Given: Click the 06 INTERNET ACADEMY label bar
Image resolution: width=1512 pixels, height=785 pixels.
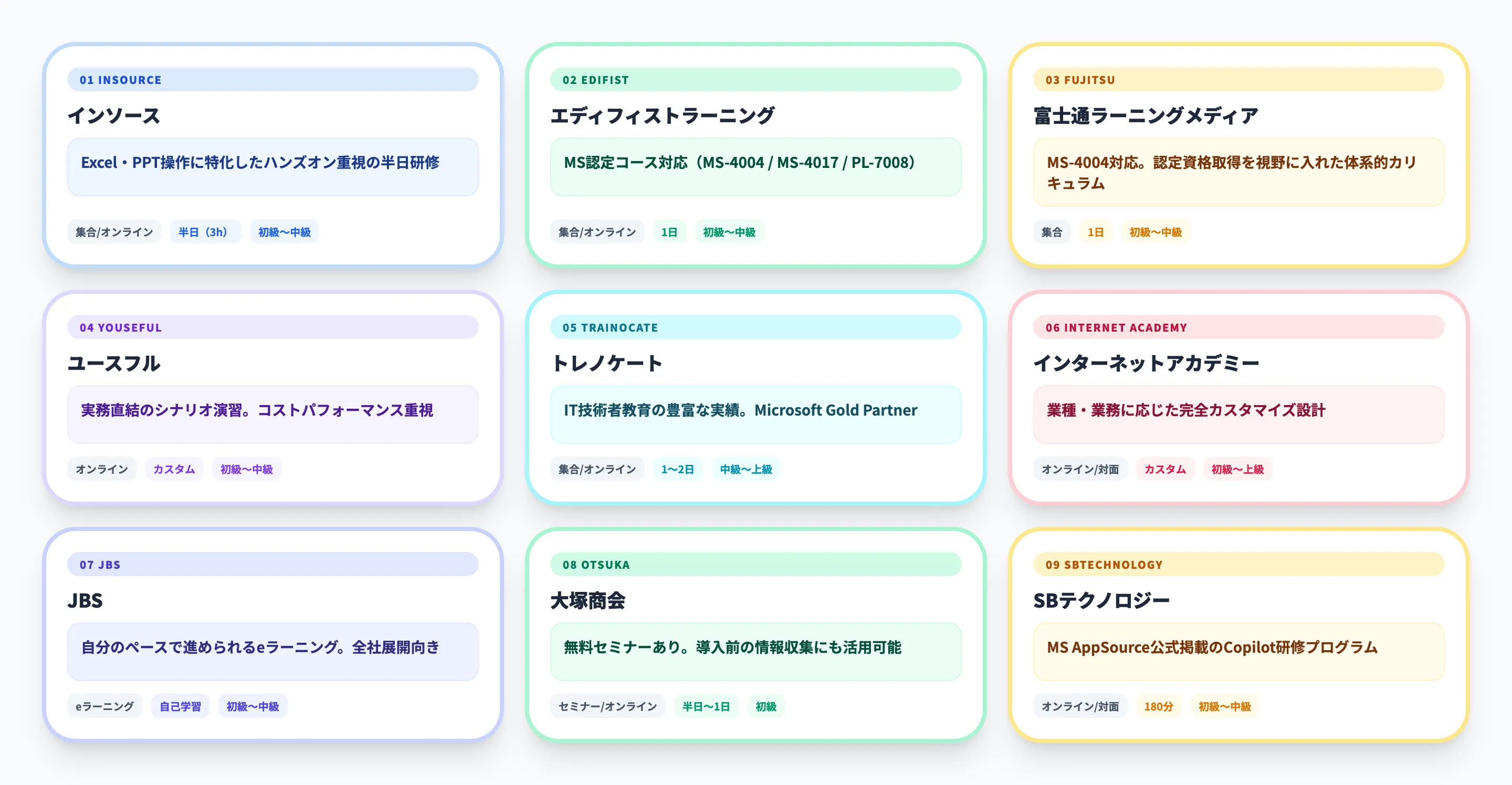Looking at the screenshot, I should [x=1238, y=327].
